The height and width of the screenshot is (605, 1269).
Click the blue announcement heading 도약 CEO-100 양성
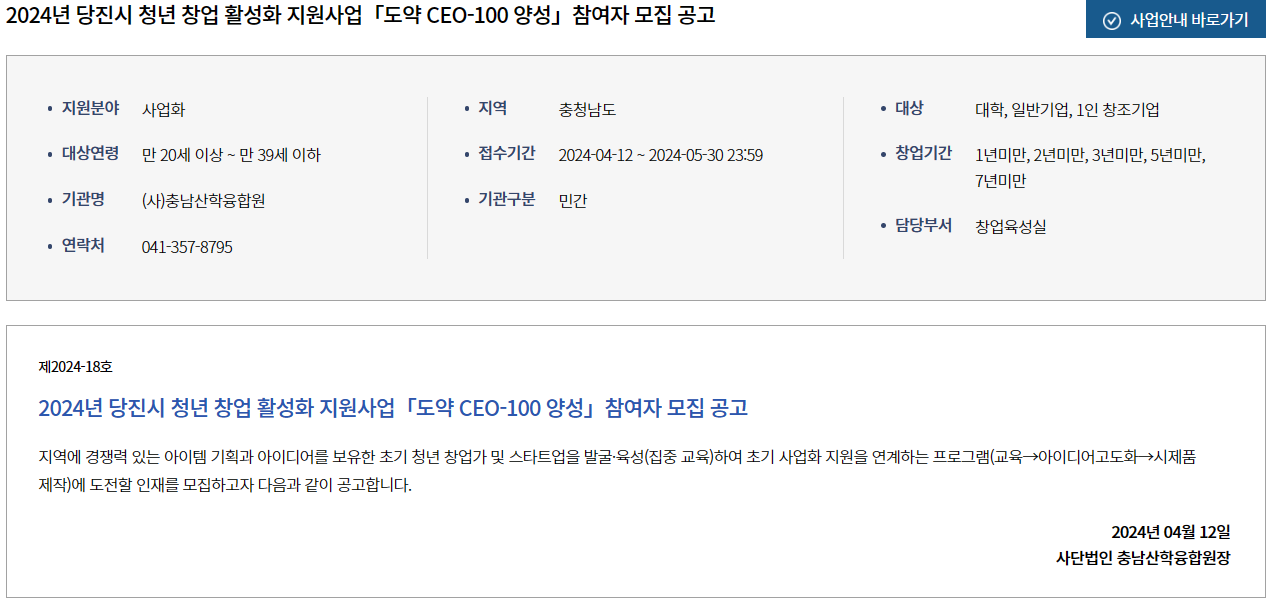393,408
